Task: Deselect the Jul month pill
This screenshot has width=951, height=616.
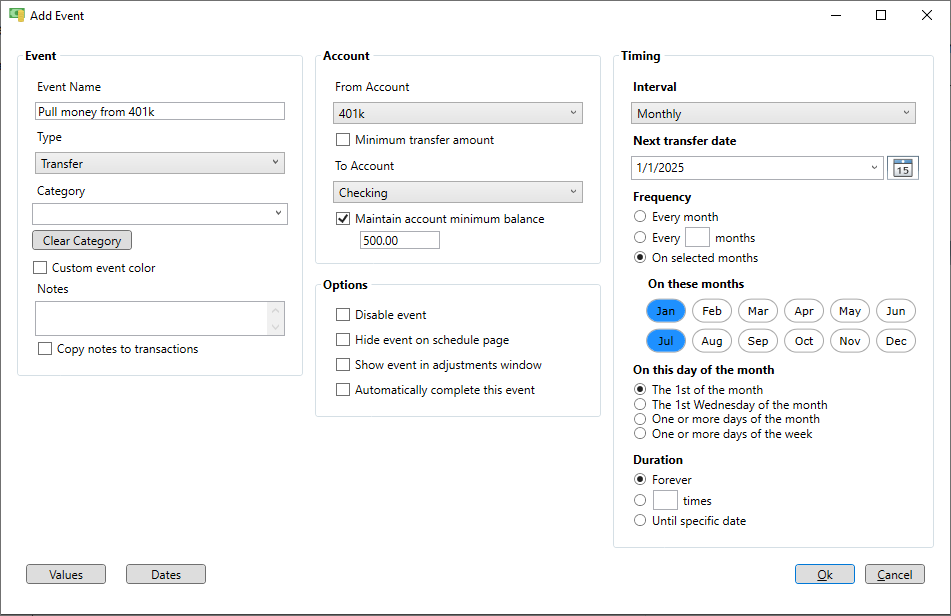Action: [665, 341]
